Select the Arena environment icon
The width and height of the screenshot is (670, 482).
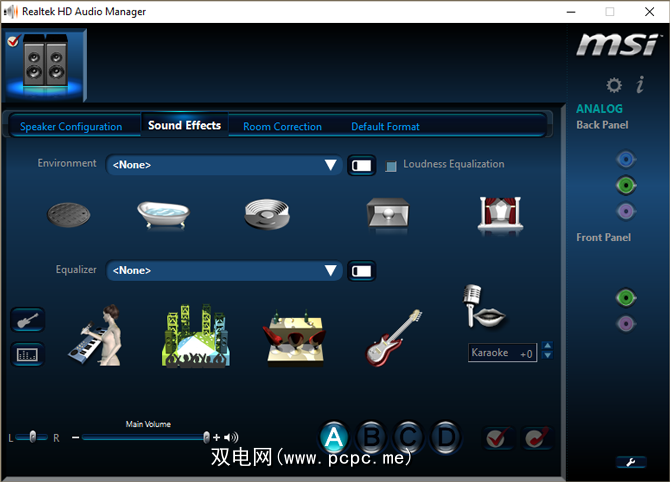pyautogui.click(x=267, y=215)
